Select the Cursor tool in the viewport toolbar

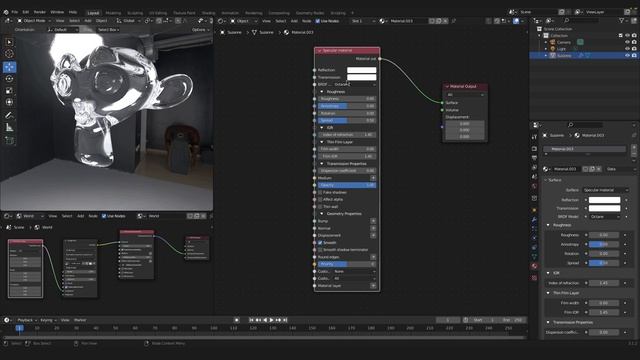tap(9, 53)
